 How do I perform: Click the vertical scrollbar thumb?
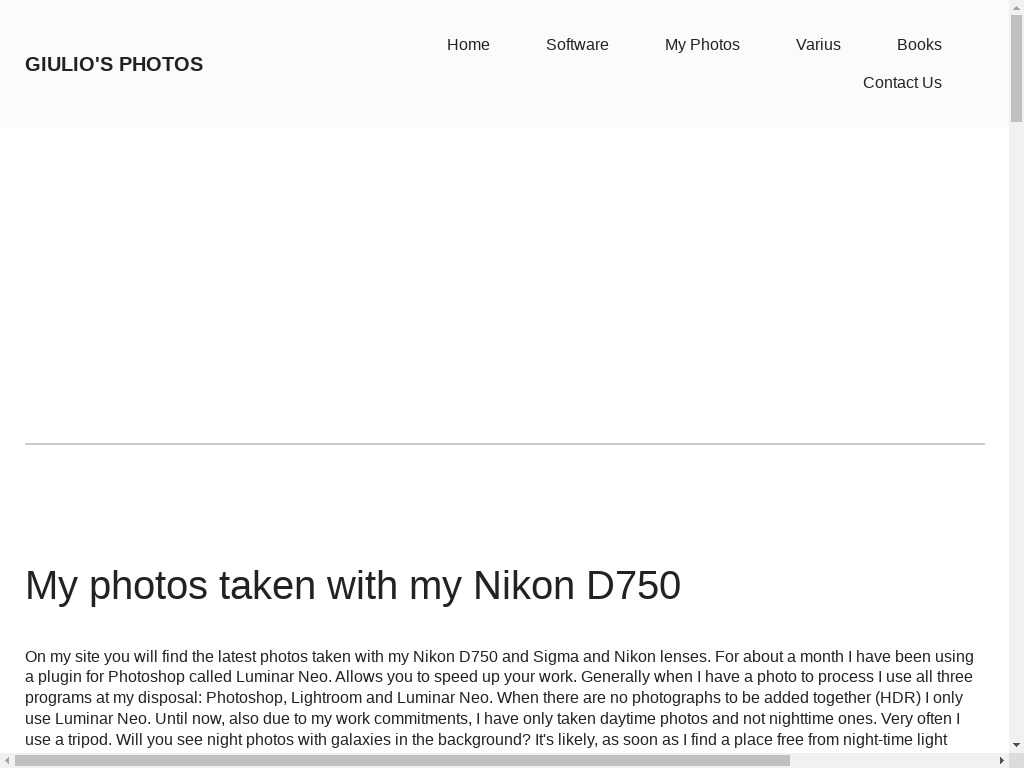(1016, 66)
